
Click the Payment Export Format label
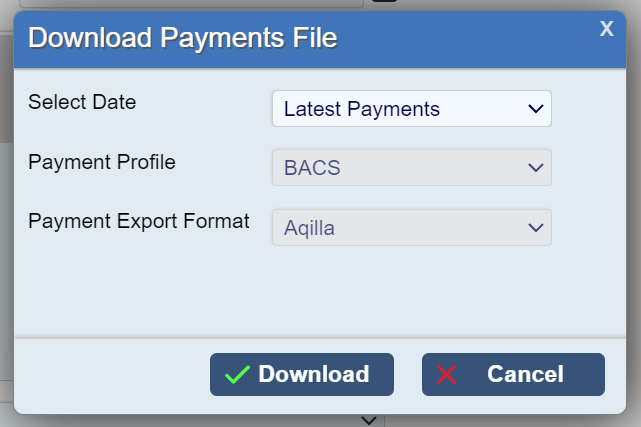click(x=138, y=221)
